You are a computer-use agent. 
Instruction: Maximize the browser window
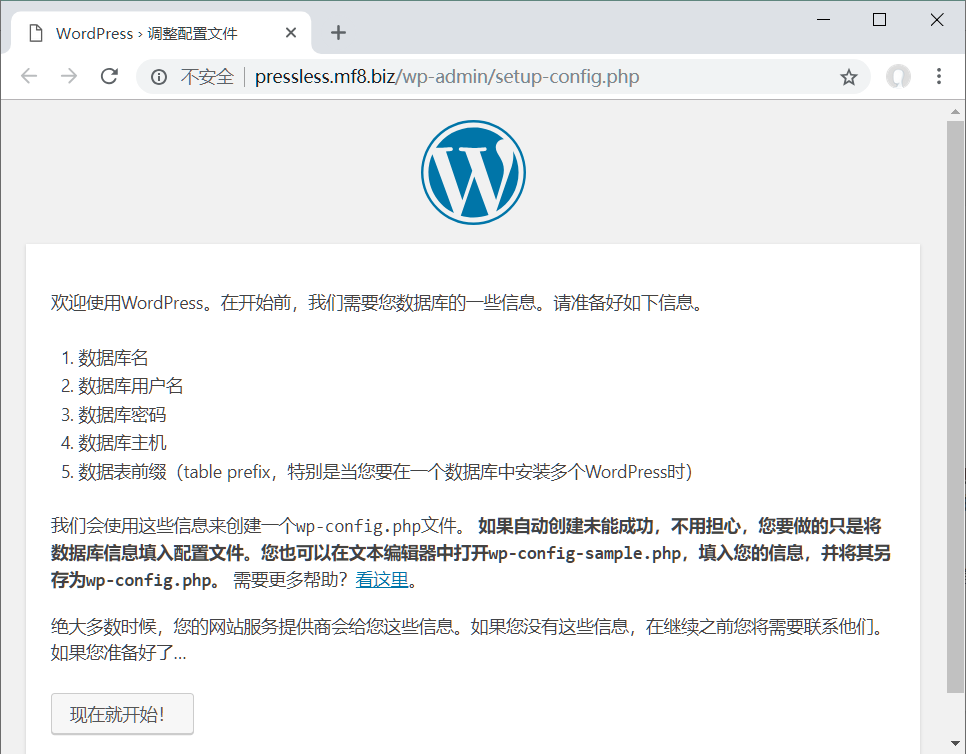click(880, 20)
